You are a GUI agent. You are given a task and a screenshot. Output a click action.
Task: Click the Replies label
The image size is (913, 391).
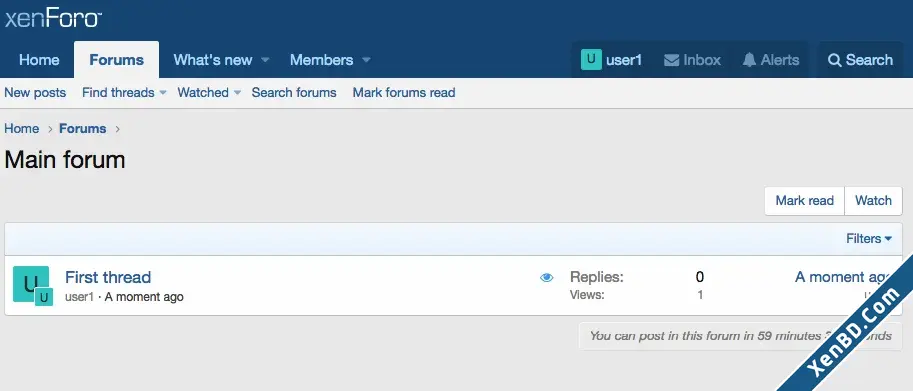coord(597,277)
